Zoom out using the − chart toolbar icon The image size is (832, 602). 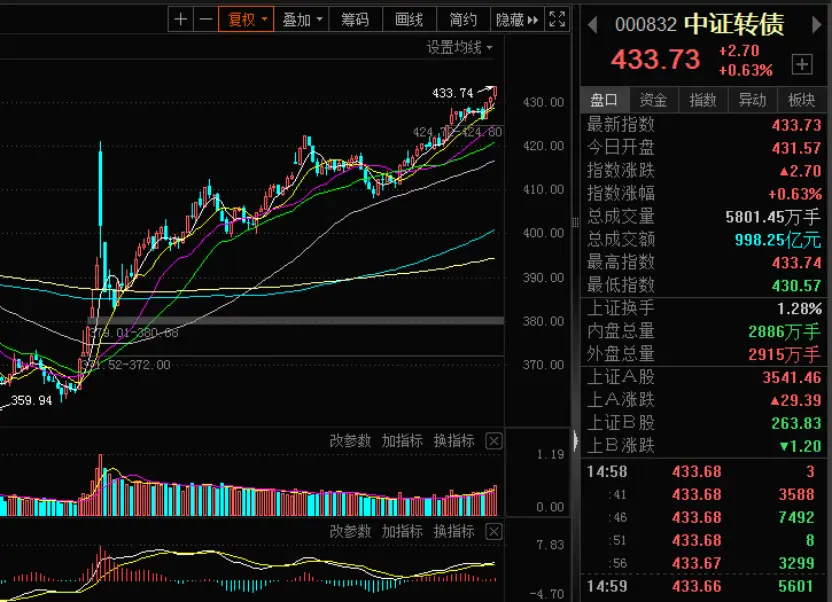pos(205,18)
